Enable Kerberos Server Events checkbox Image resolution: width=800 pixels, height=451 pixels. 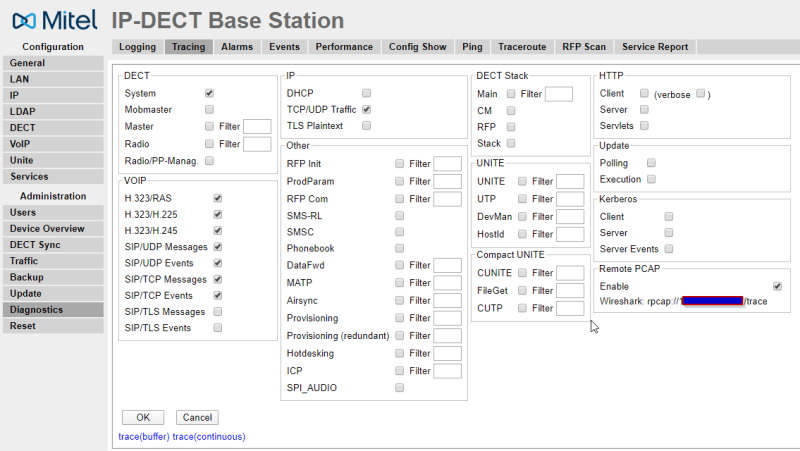[x=669, y=248]
